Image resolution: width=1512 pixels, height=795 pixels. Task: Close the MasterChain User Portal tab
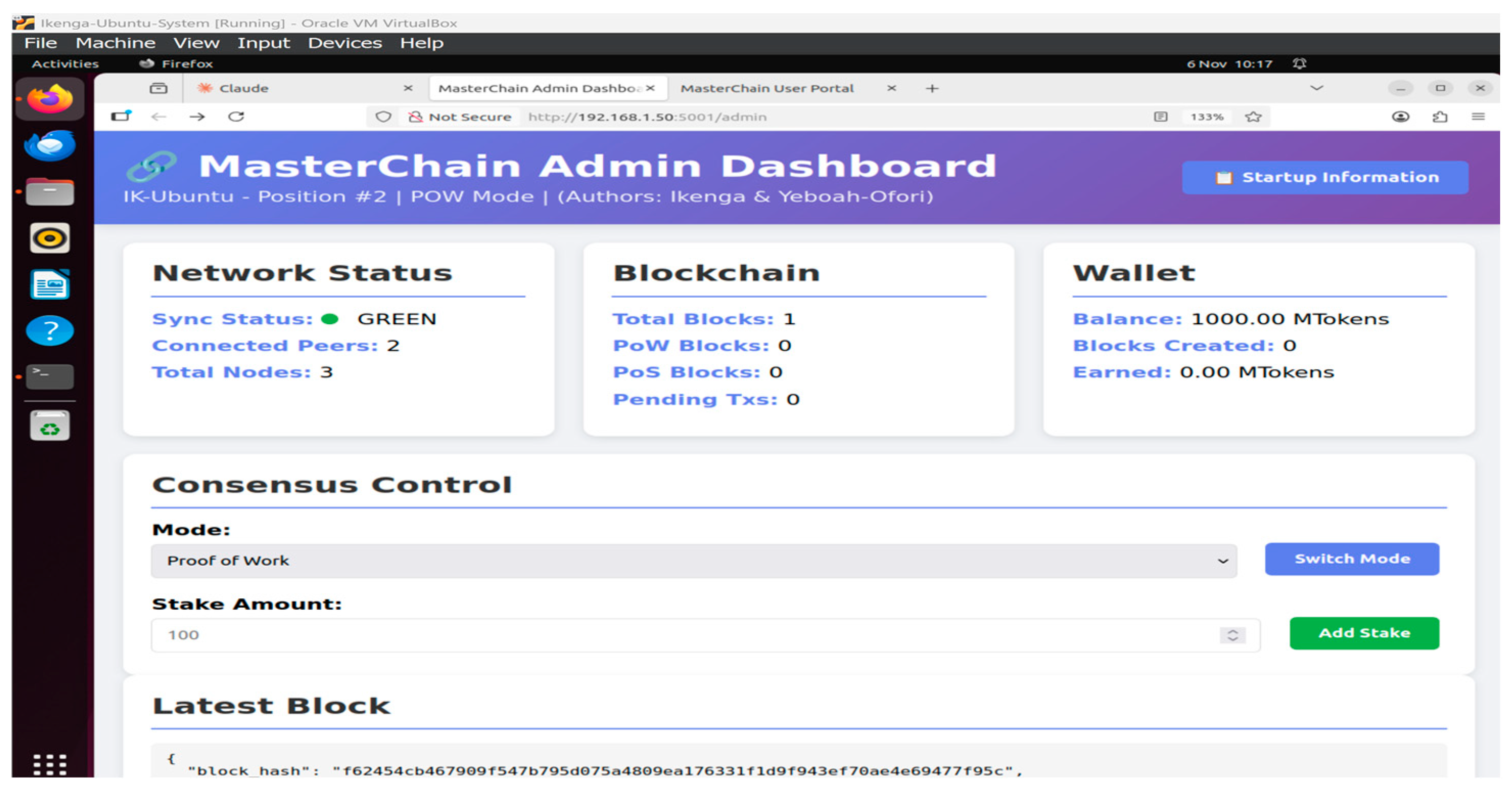pos(891,88)
